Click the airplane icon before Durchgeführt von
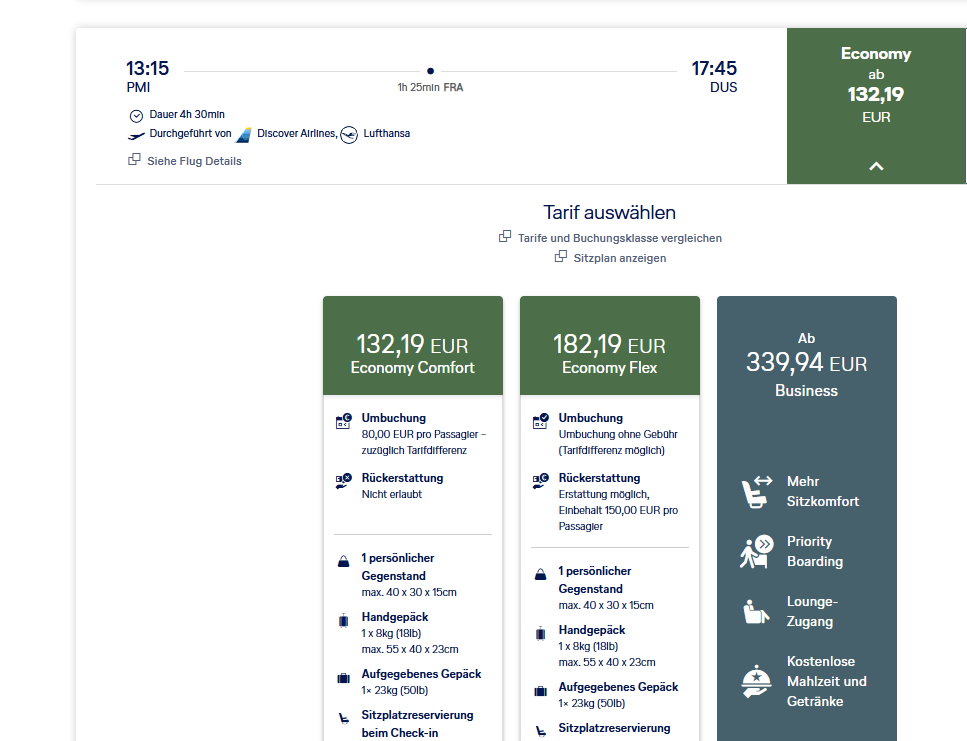 [136, 136]
